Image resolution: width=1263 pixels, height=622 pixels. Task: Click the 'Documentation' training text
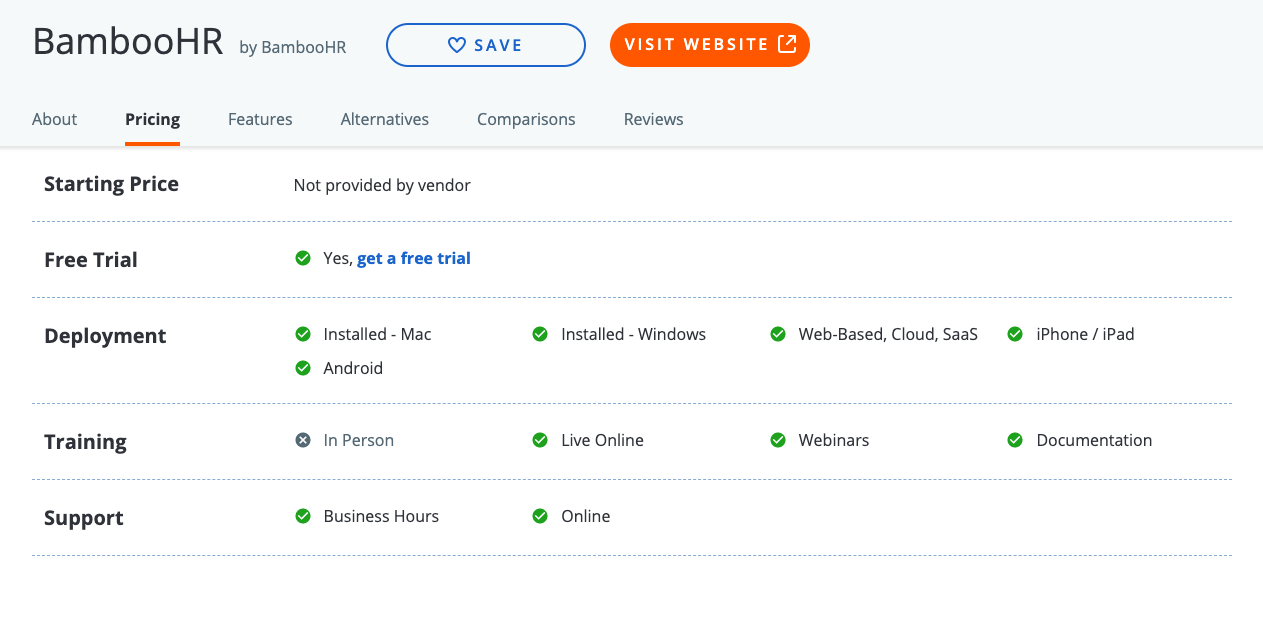tap(1095, 440)
